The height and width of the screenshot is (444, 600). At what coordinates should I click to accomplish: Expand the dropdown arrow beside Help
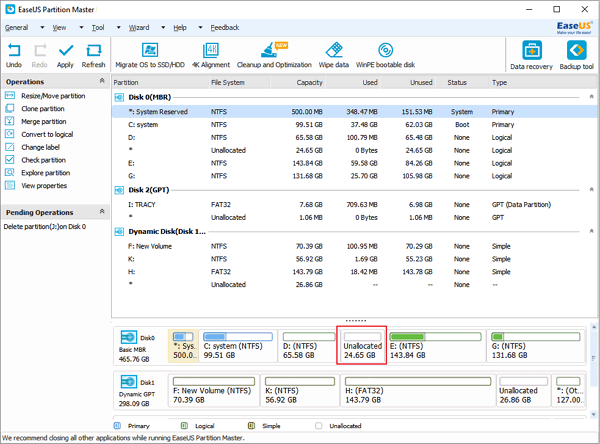[x=200, y=28]
